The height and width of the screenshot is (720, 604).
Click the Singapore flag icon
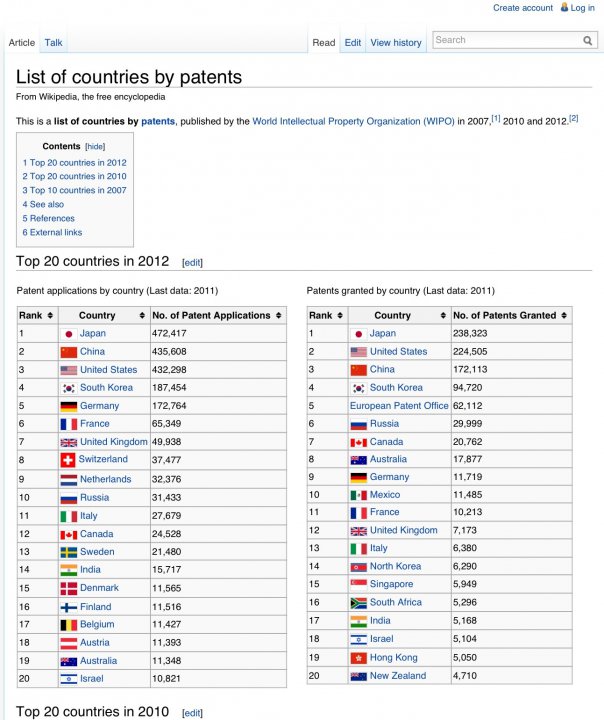[359, 585]
